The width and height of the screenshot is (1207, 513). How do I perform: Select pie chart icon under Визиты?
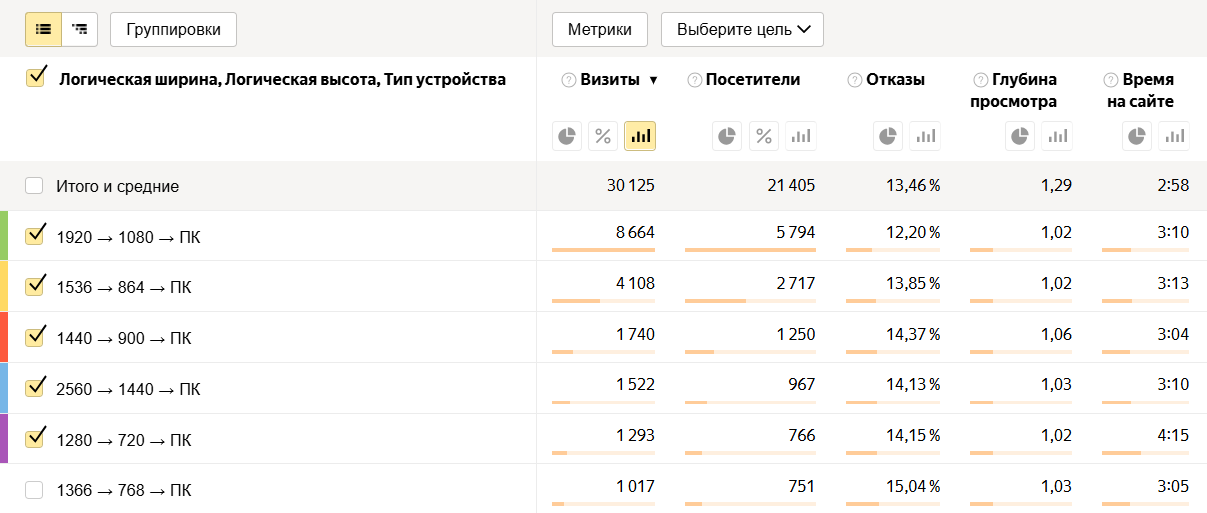(x=568, y=136)
